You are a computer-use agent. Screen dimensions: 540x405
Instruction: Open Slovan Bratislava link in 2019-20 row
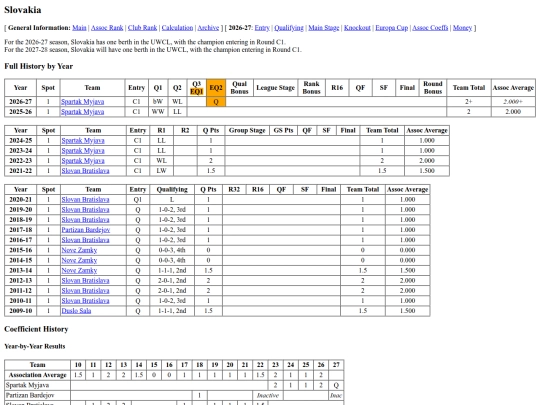point(85,210)
